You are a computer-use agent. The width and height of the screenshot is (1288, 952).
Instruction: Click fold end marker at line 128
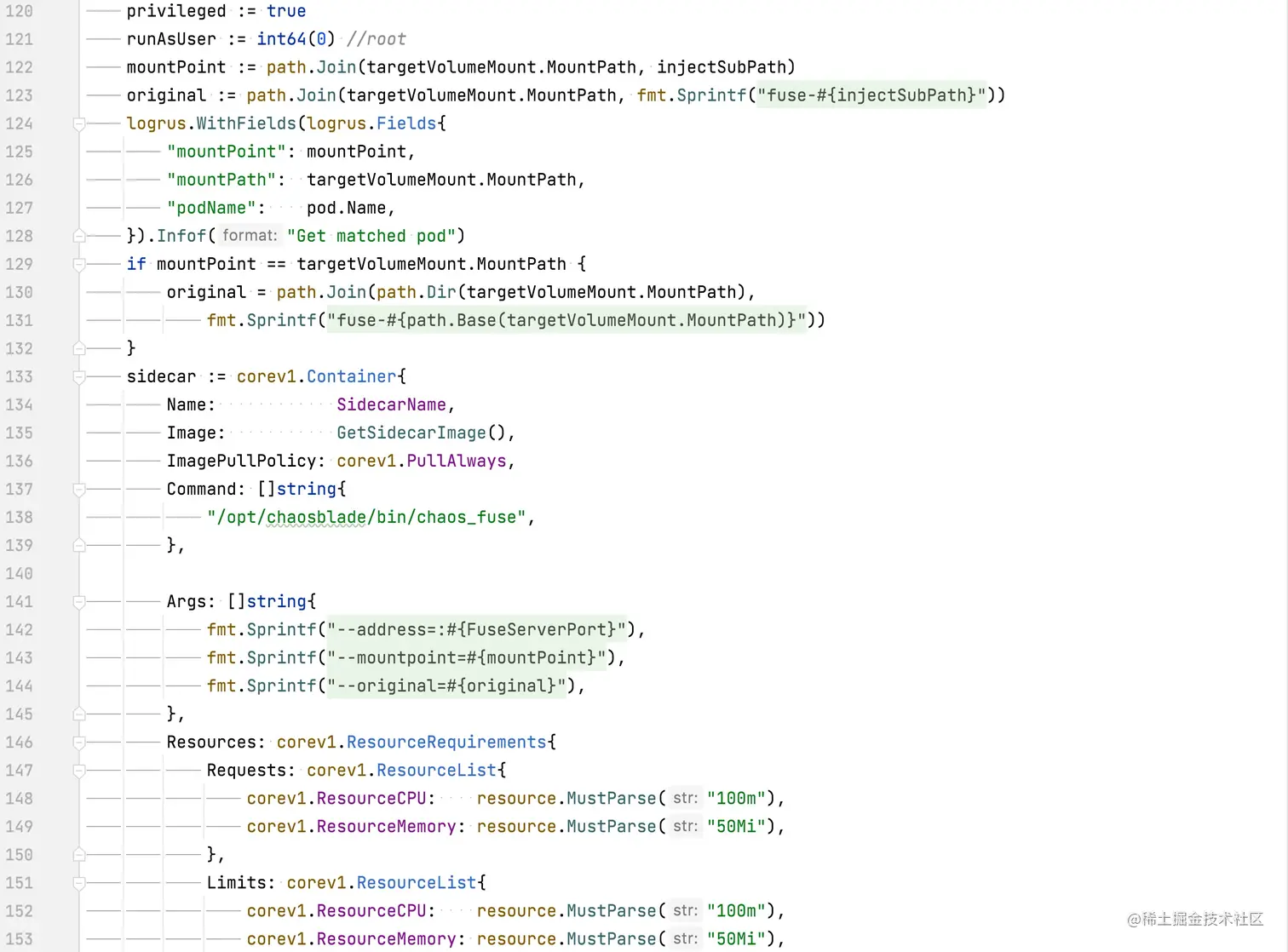[78, 236]
